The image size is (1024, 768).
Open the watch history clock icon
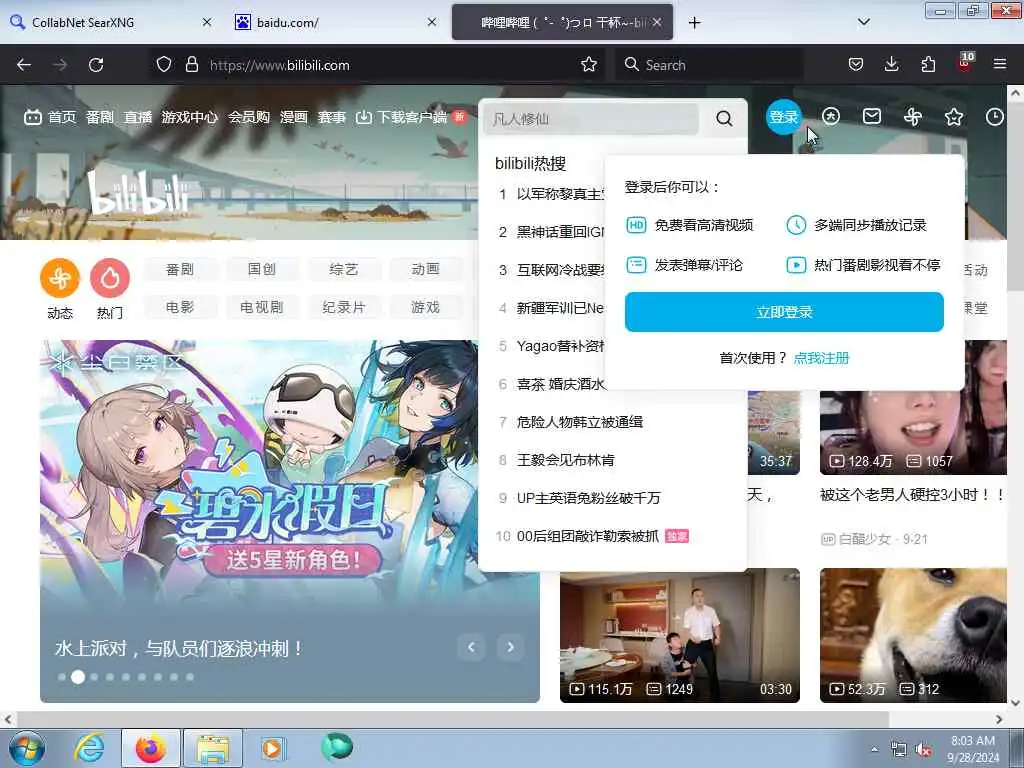coord(994,117)
